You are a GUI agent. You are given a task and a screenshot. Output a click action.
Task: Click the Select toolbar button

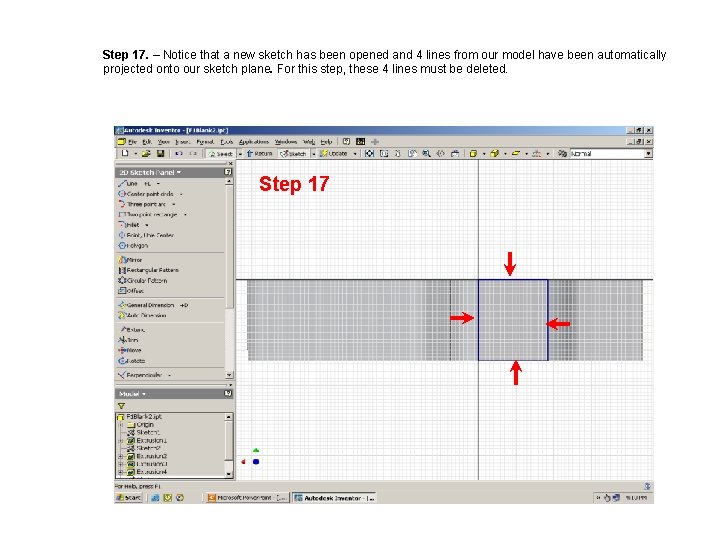pyautogui.click(x=220, y=153)
